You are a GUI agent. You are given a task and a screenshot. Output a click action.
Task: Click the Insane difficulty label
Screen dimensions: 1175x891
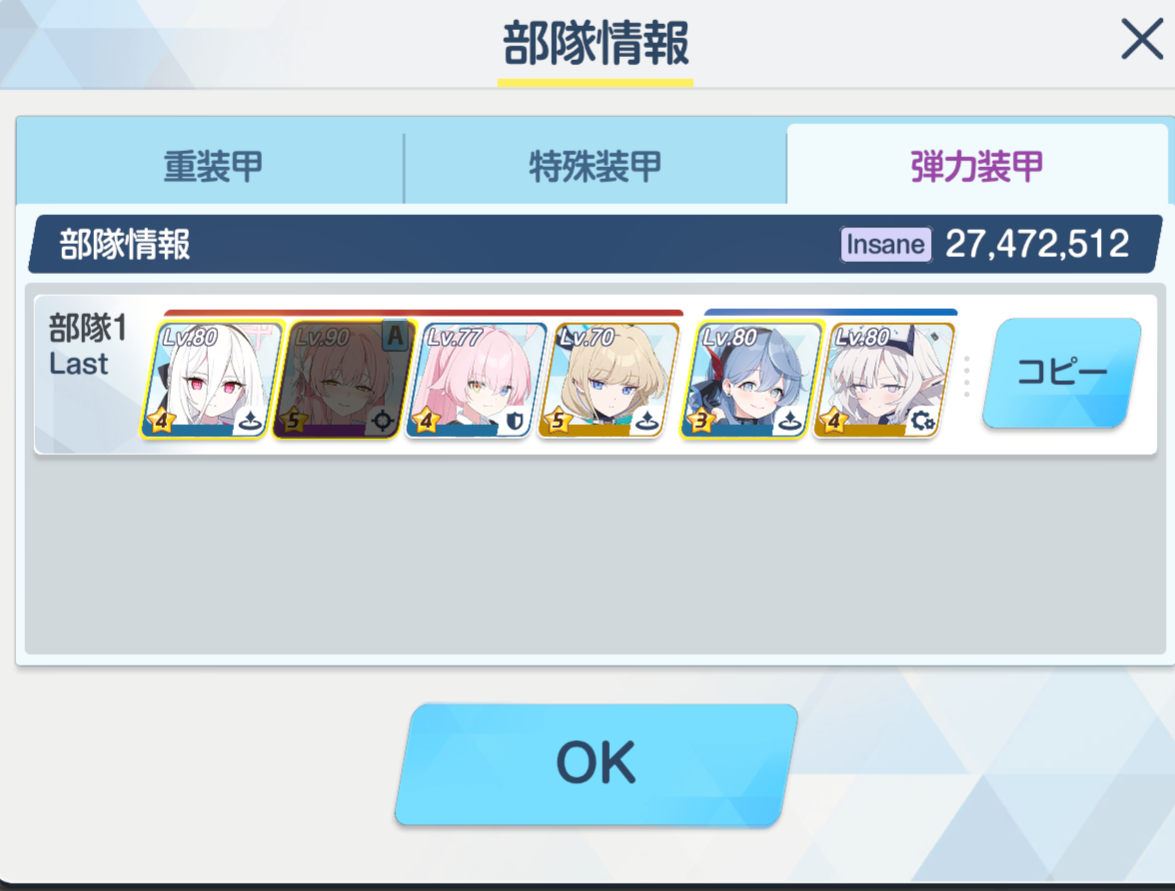click(886, 244)
